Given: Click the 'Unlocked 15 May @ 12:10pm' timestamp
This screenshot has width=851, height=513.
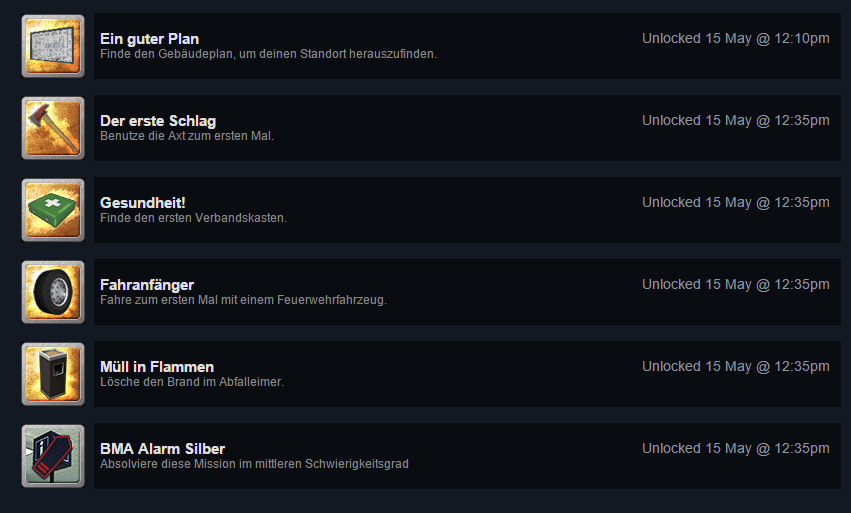Looking at the screenshot, I should tap(735, 39).
